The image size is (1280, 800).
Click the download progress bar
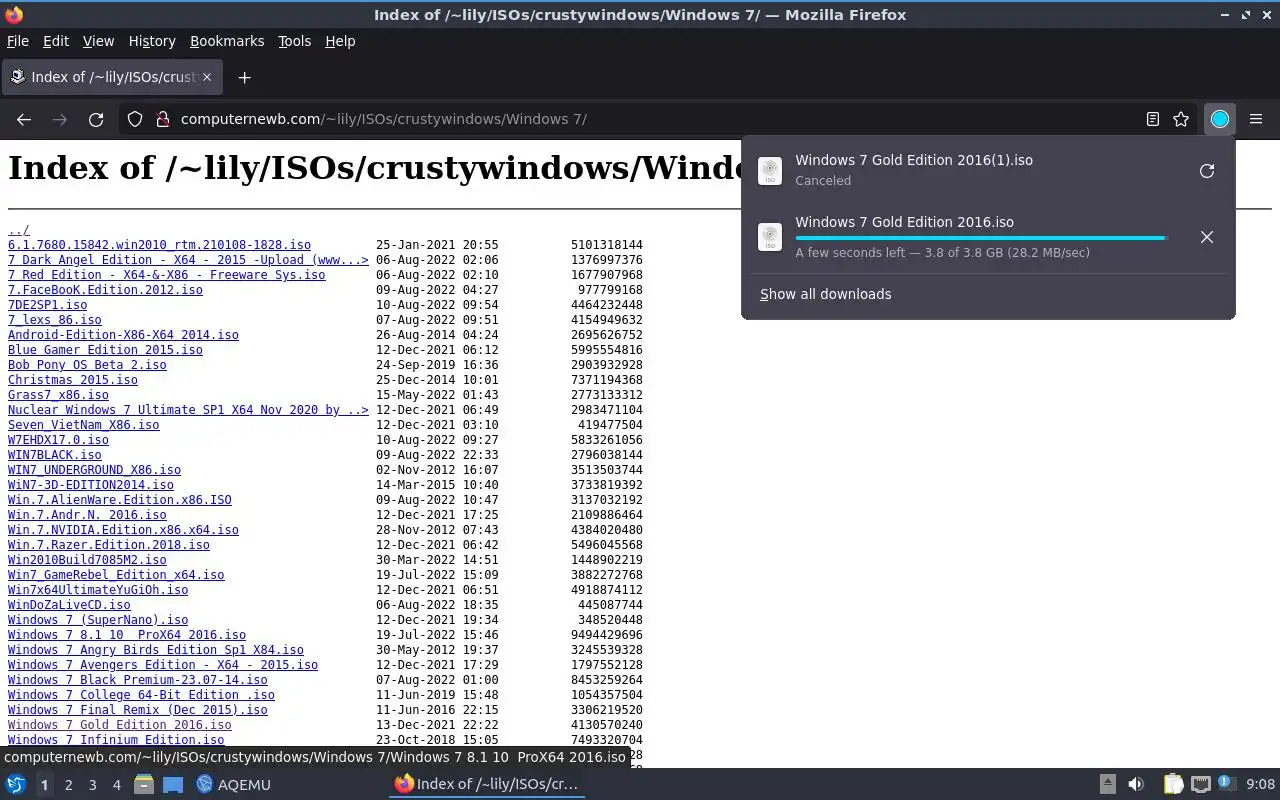point(981,238)
